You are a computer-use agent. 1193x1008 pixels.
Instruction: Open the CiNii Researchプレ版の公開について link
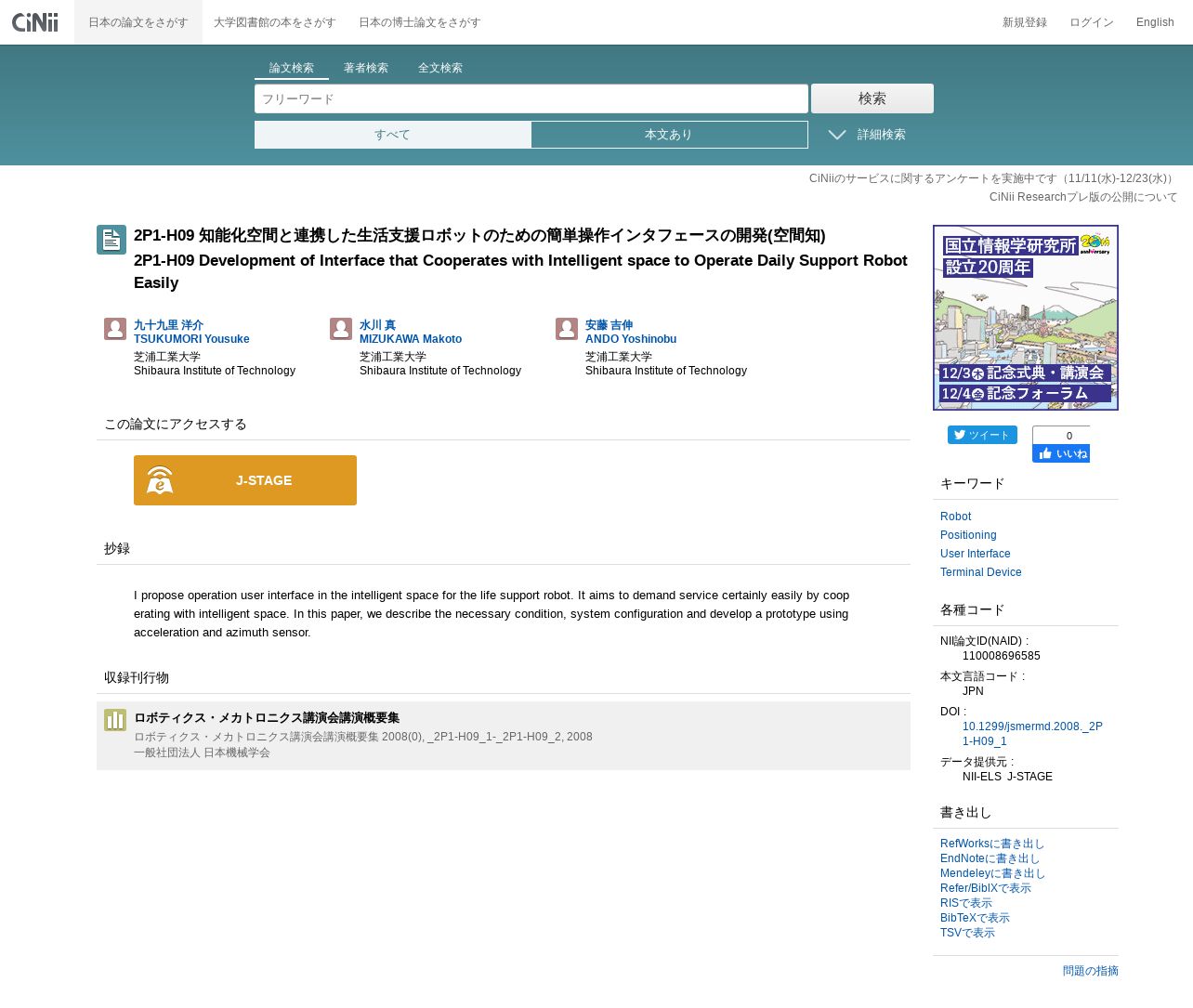(1083, 197)
